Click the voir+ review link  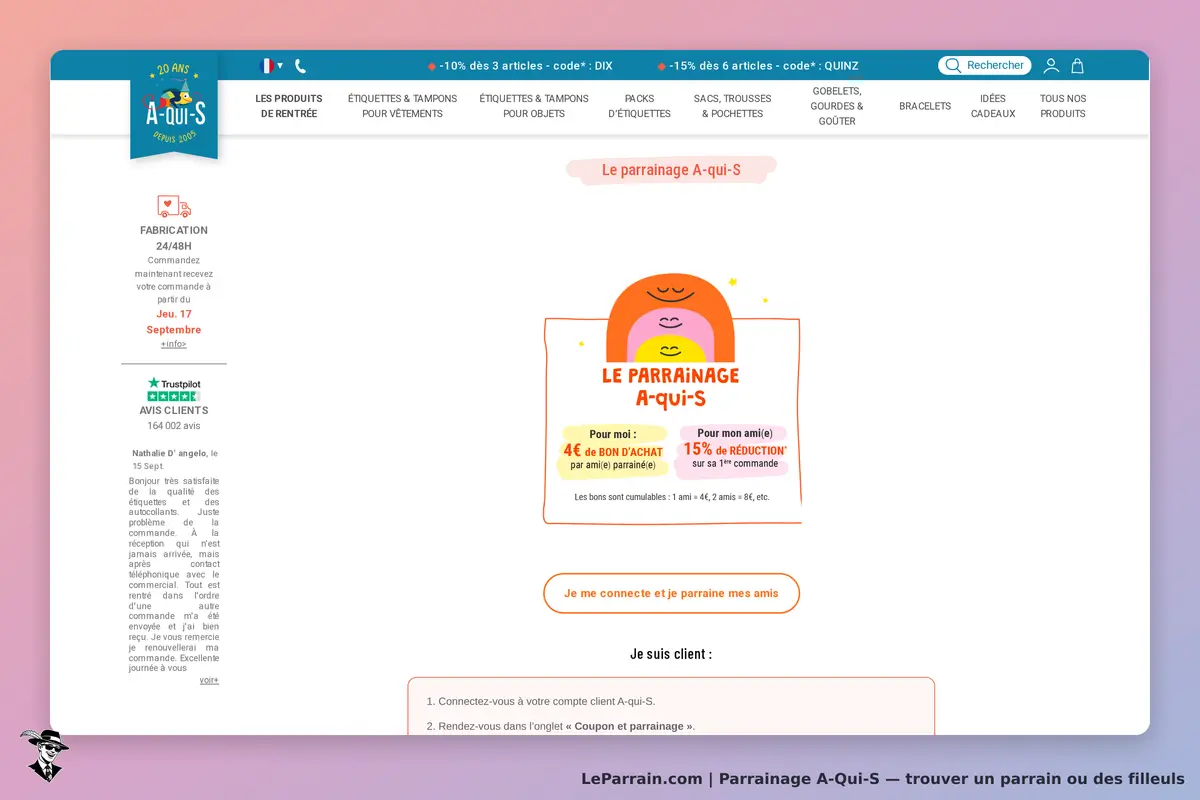pos(209,680)
